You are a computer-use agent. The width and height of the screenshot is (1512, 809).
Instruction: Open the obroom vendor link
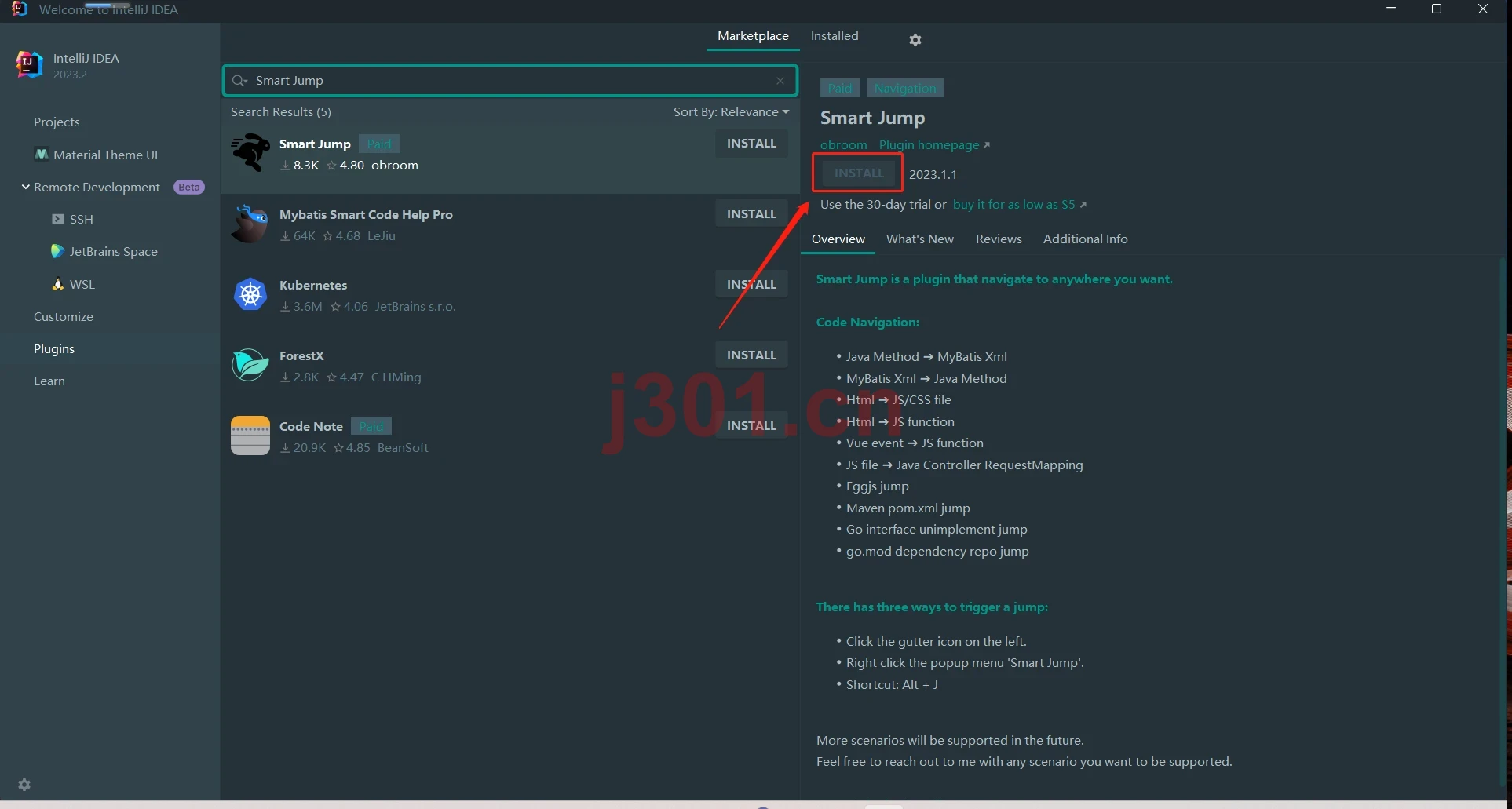point(844,145)
